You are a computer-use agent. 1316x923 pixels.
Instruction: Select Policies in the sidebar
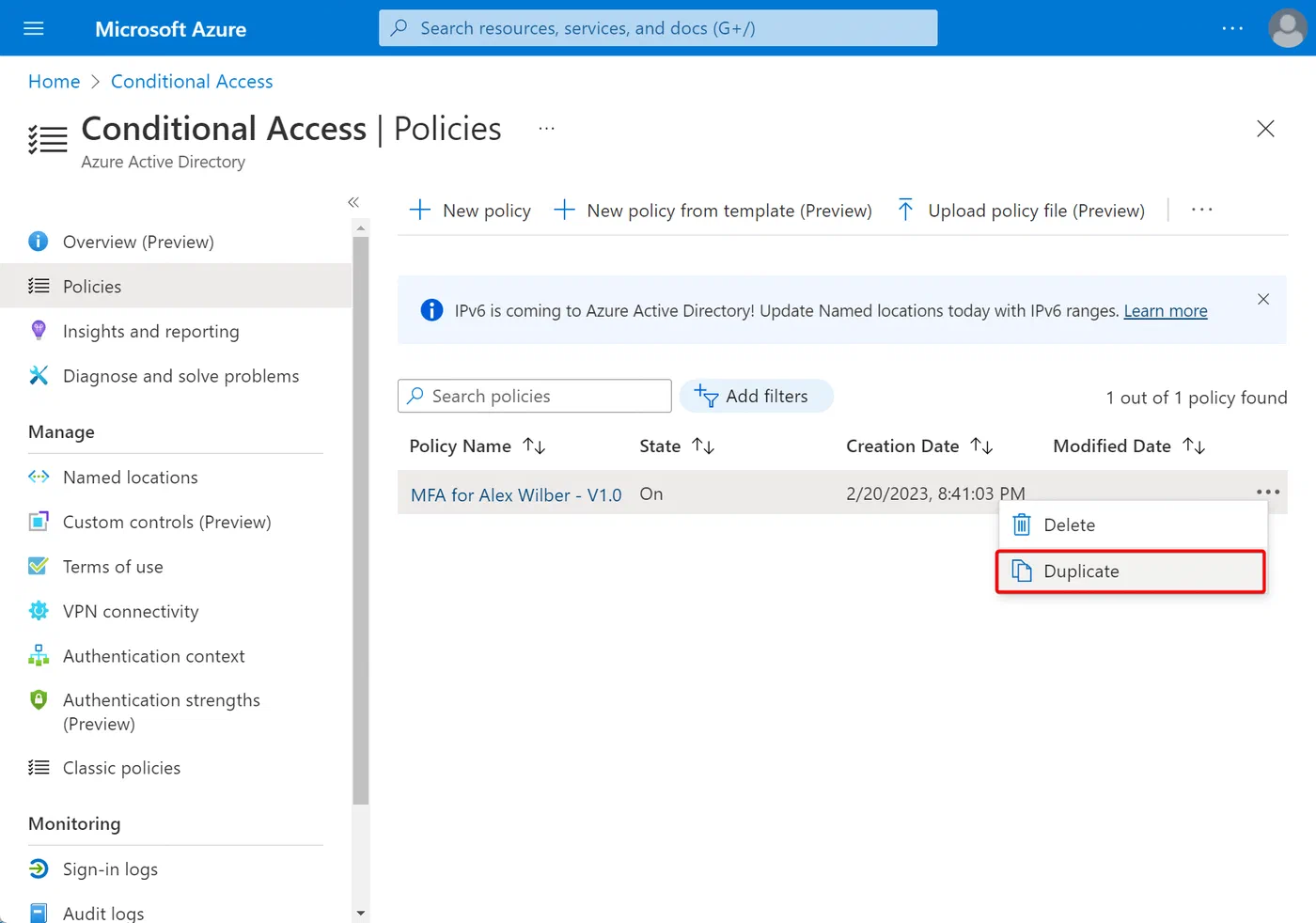tap(176, 287)
